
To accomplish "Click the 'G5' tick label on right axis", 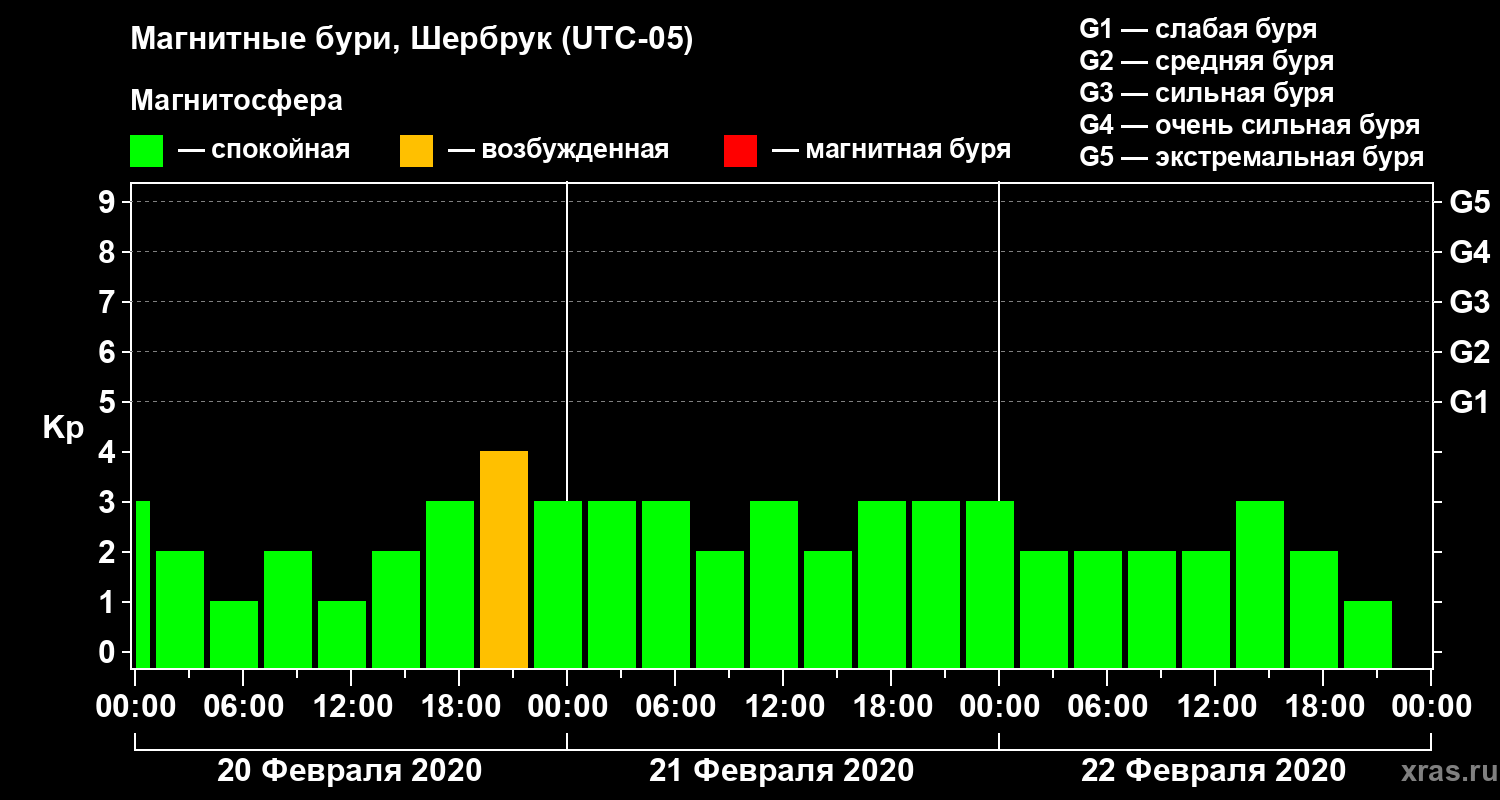I will point(1469,202).
